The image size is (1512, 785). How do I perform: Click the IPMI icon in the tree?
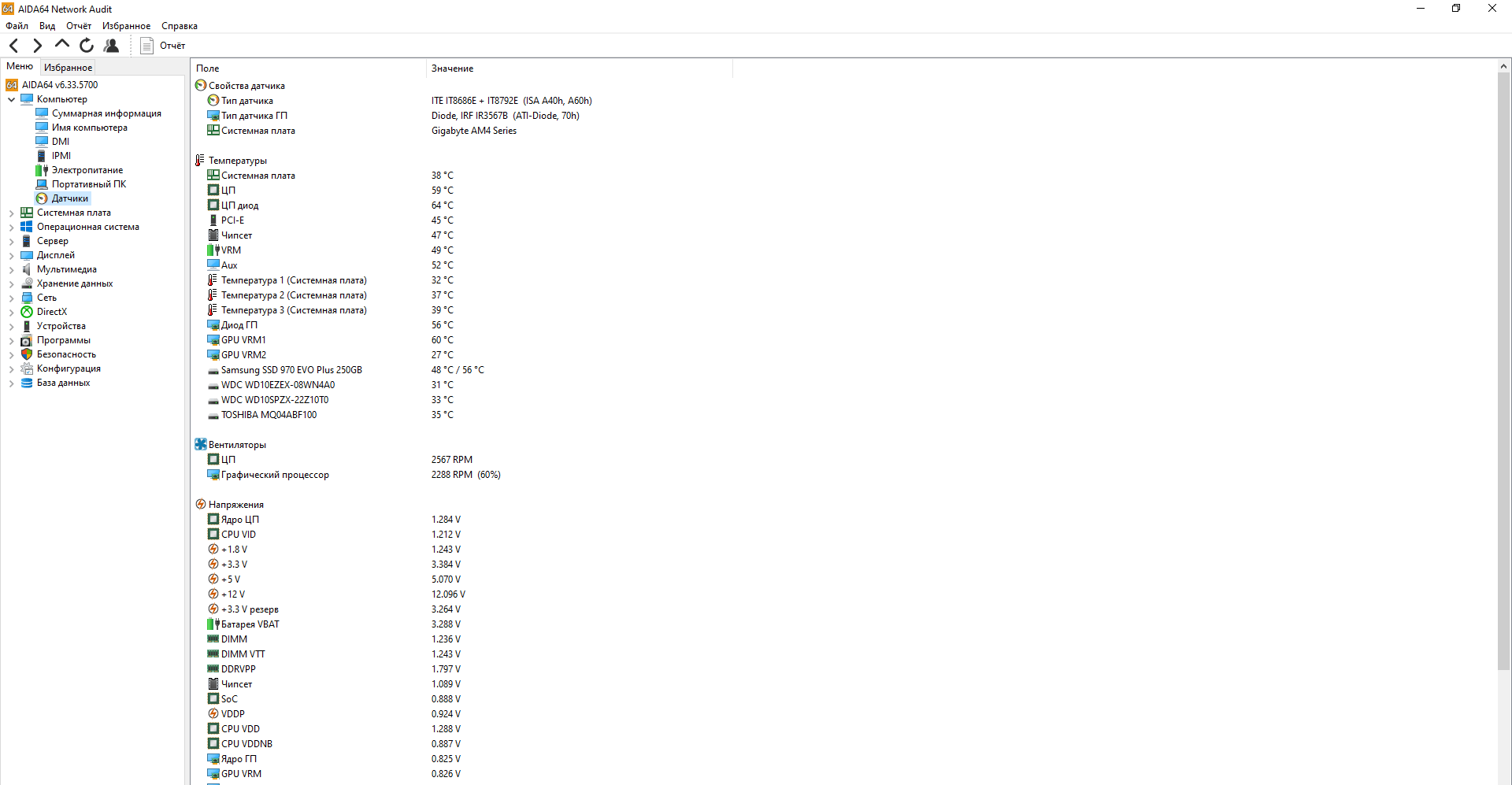(42, 156)
